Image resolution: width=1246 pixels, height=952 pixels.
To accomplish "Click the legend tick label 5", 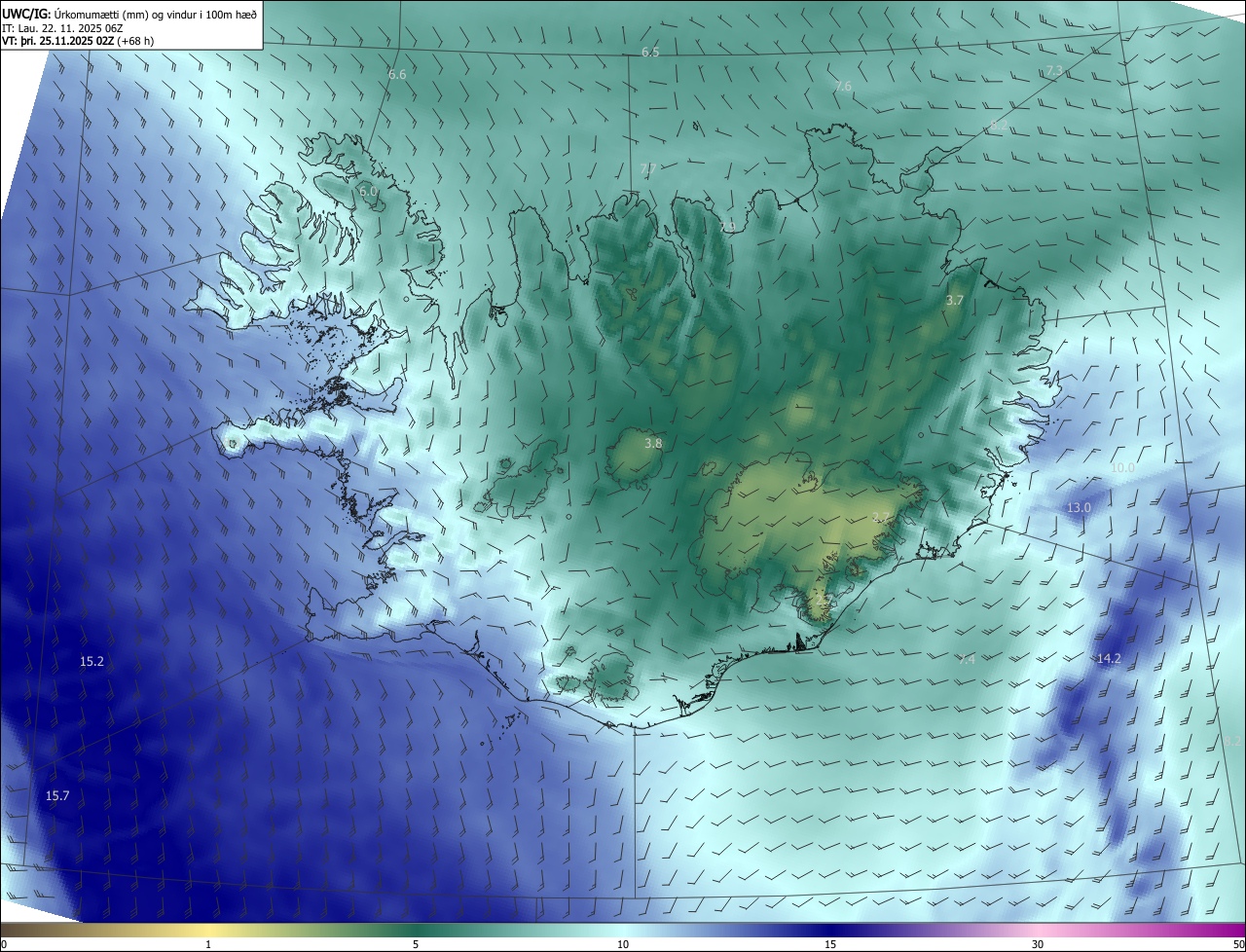I will point(416,944).
